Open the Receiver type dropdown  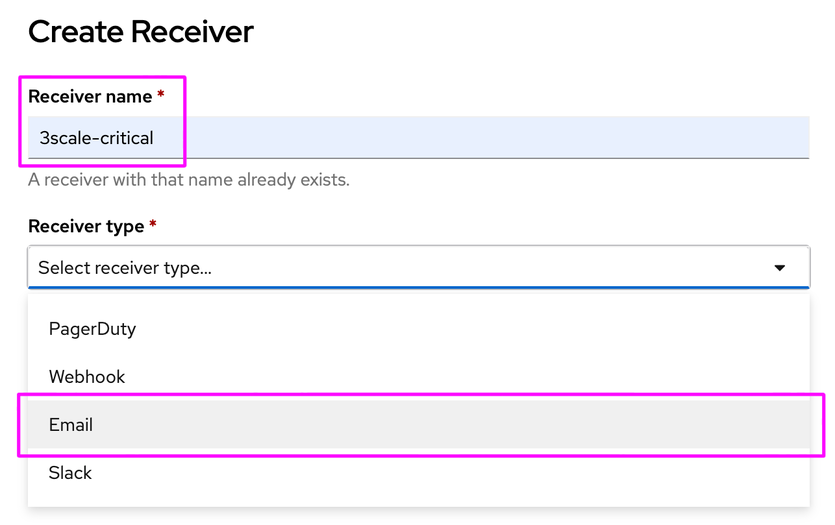pyautogui.click(x=418, y=268)
